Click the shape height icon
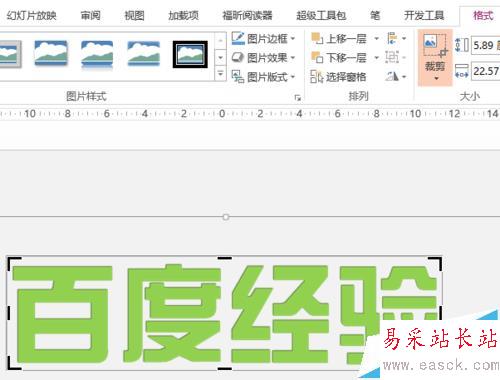 (462, 45)
